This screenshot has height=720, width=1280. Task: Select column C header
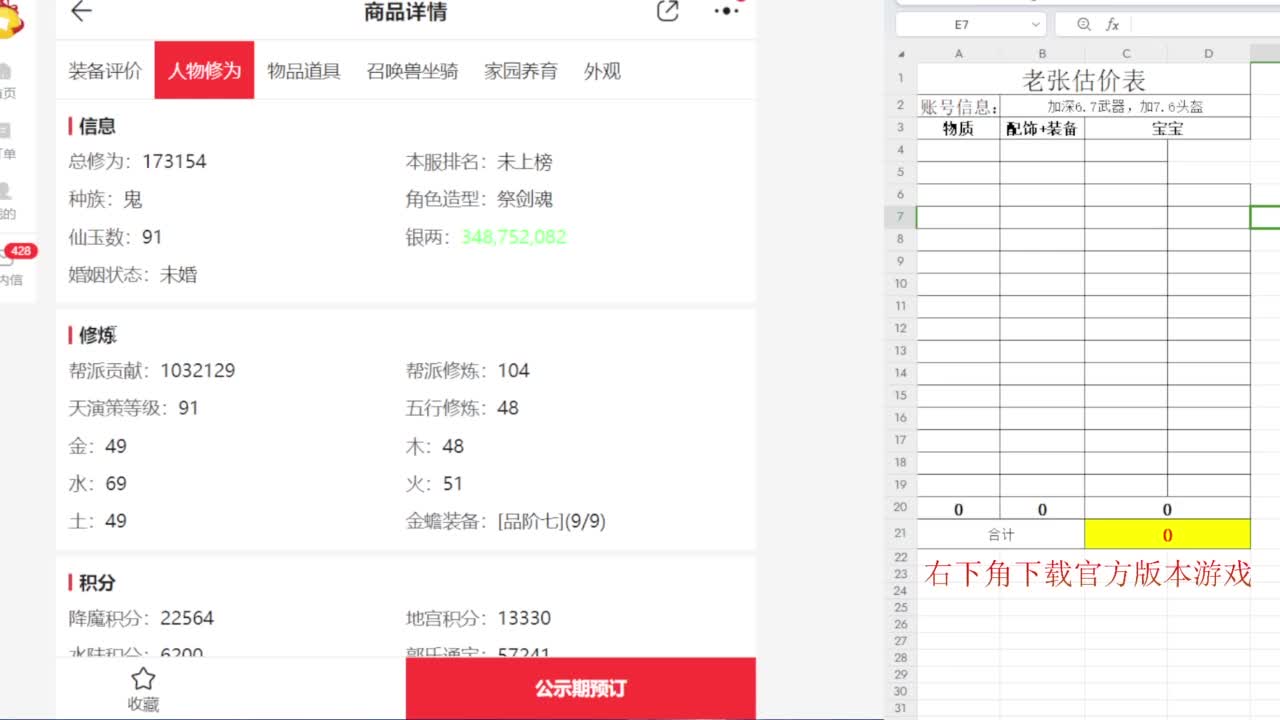[1126, 54]
